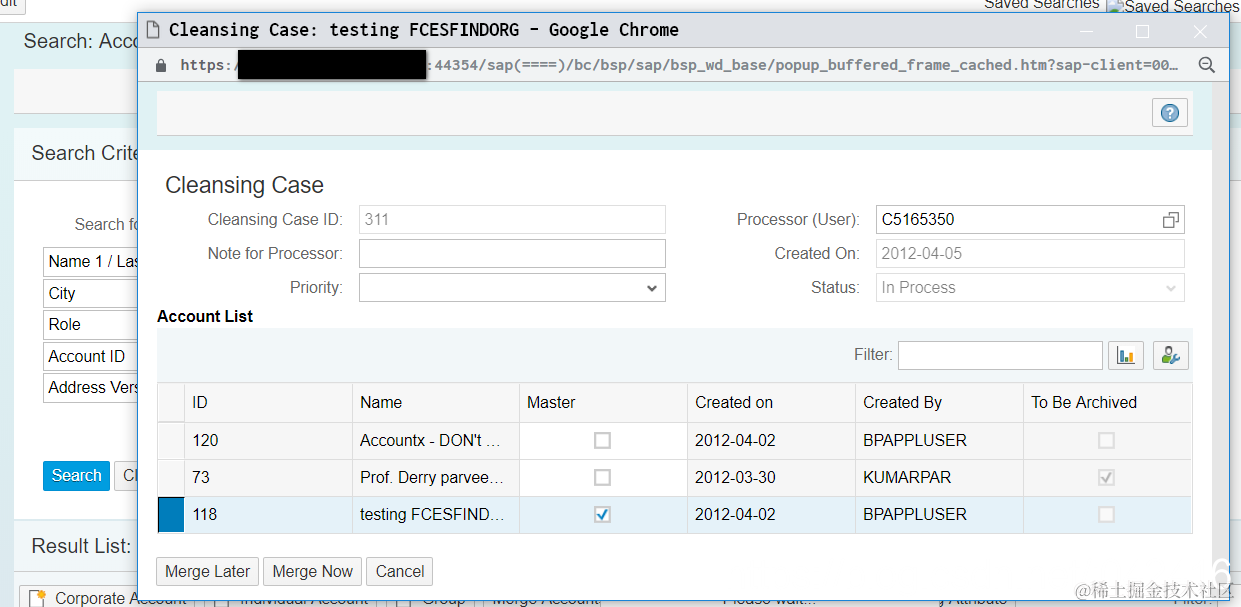Click Chrome zoom magnifier icon

pyautogui.click(x=1207, y=65)
